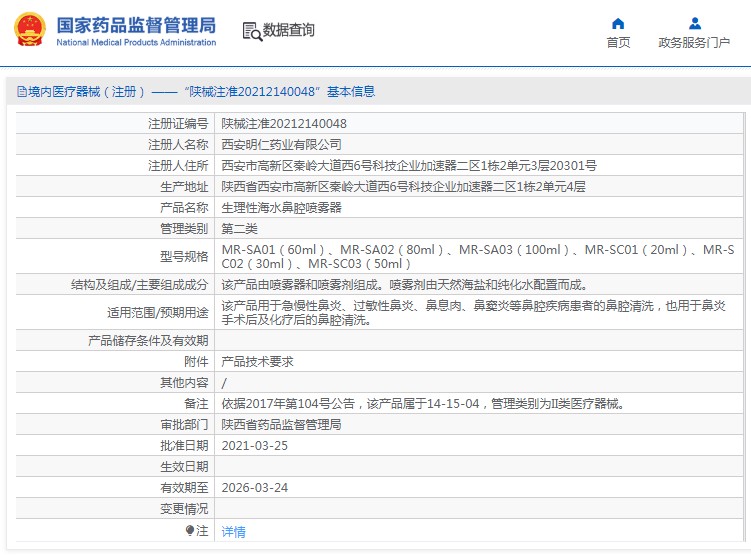Click the 产品名称 row label

point(184,208)
